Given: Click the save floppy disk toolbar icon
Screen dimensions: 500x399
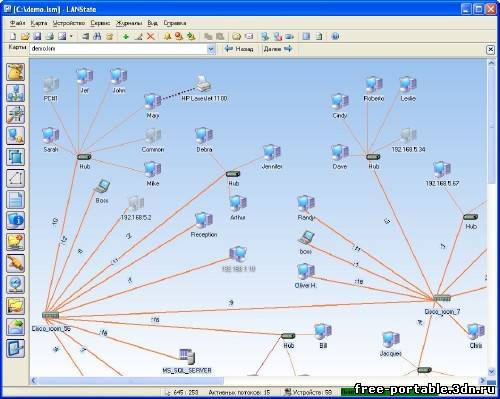Looking at the screenshot, I should click(37, 36).
